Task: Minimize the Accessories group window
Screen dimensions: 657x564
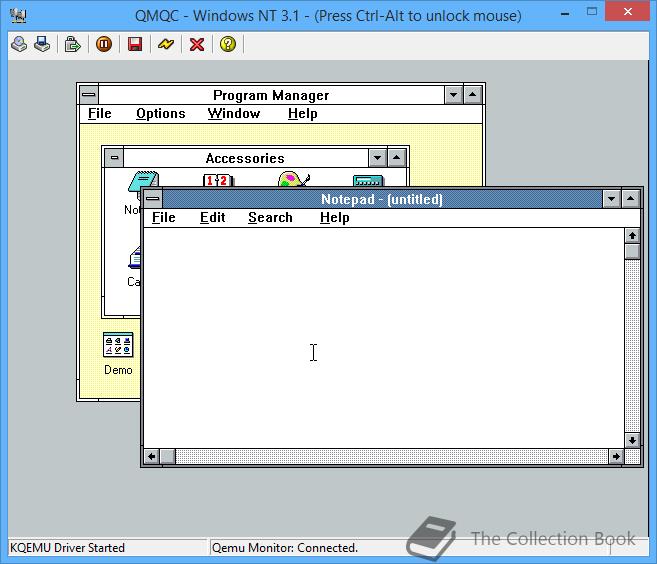Action: [377, 158]
